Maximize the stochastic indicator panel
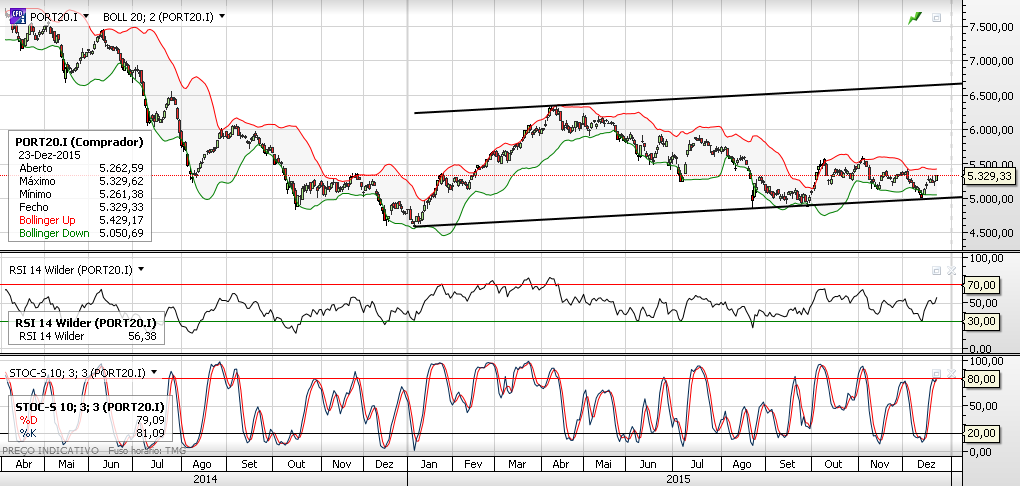The image size is (1020, 486). click(937, 373)
